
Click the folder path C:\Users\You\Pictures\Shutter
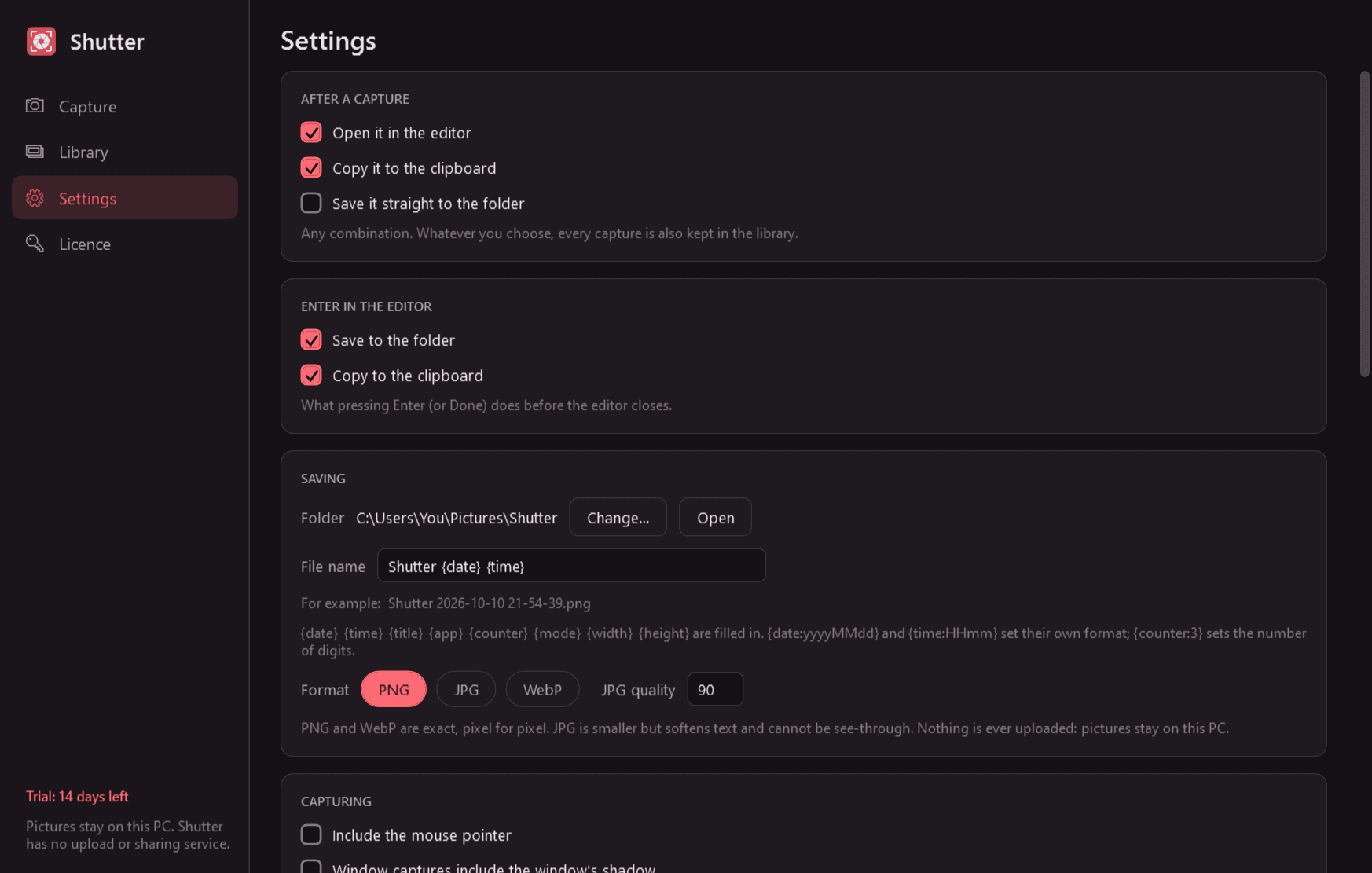[x=457, y=518]
